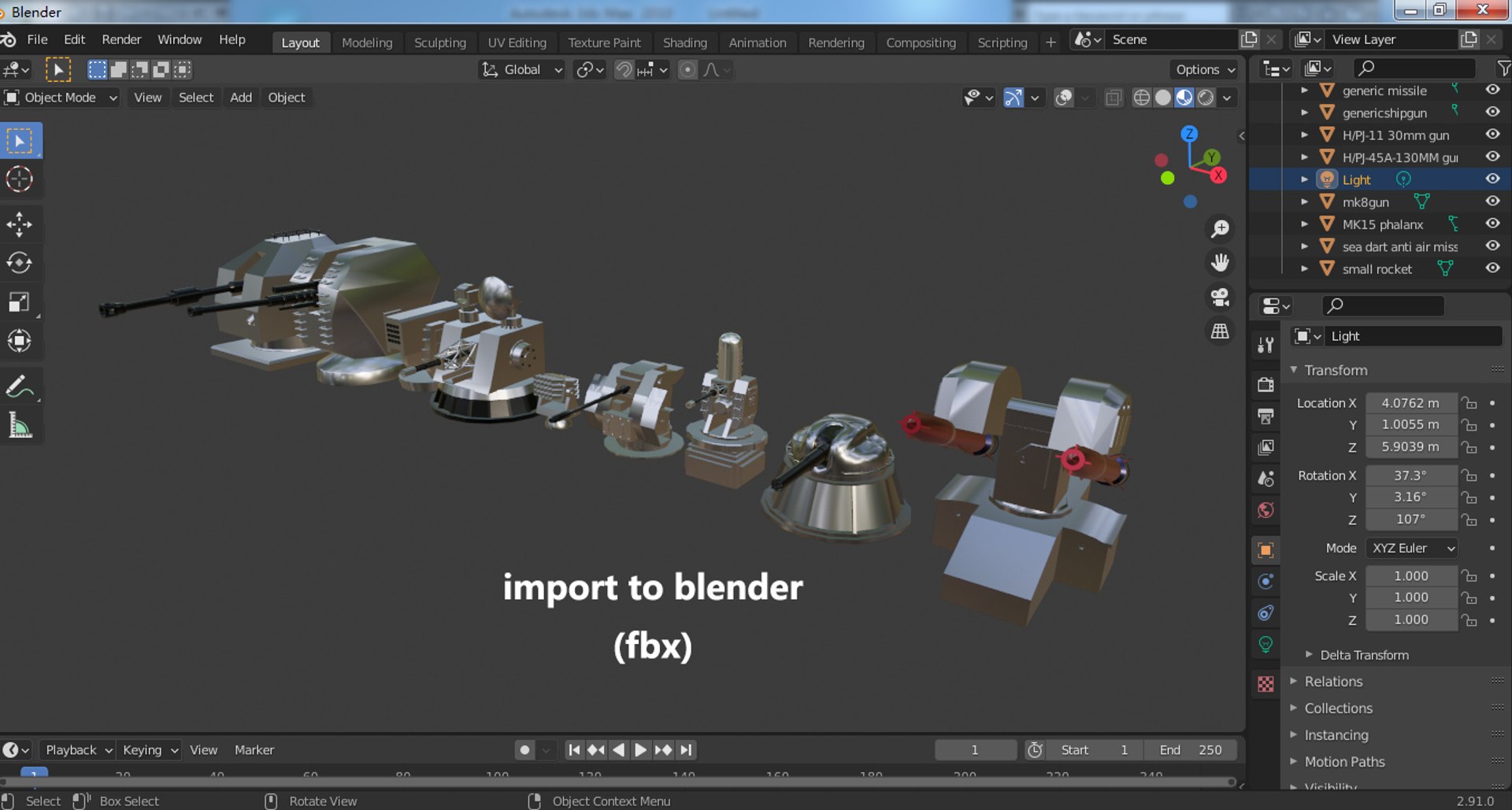Open Tool properties tab
This screenshot has height=810, width=1512.
click(1266, 346)
